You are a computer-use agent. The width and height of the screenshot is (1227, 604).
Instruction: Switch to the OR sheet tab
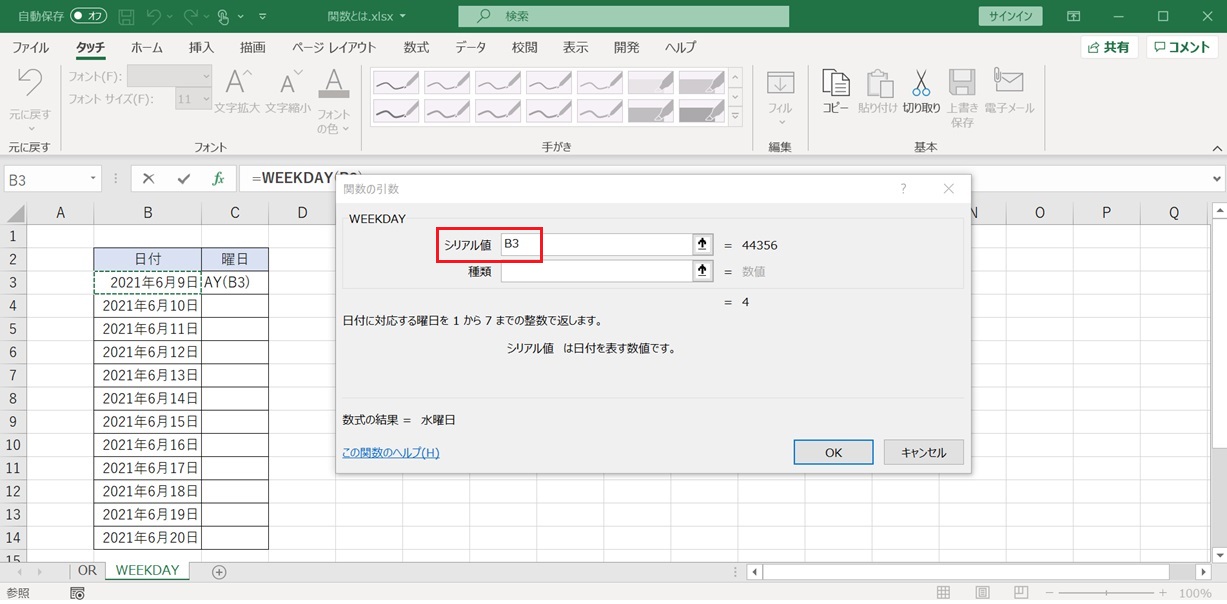point(87,571)
